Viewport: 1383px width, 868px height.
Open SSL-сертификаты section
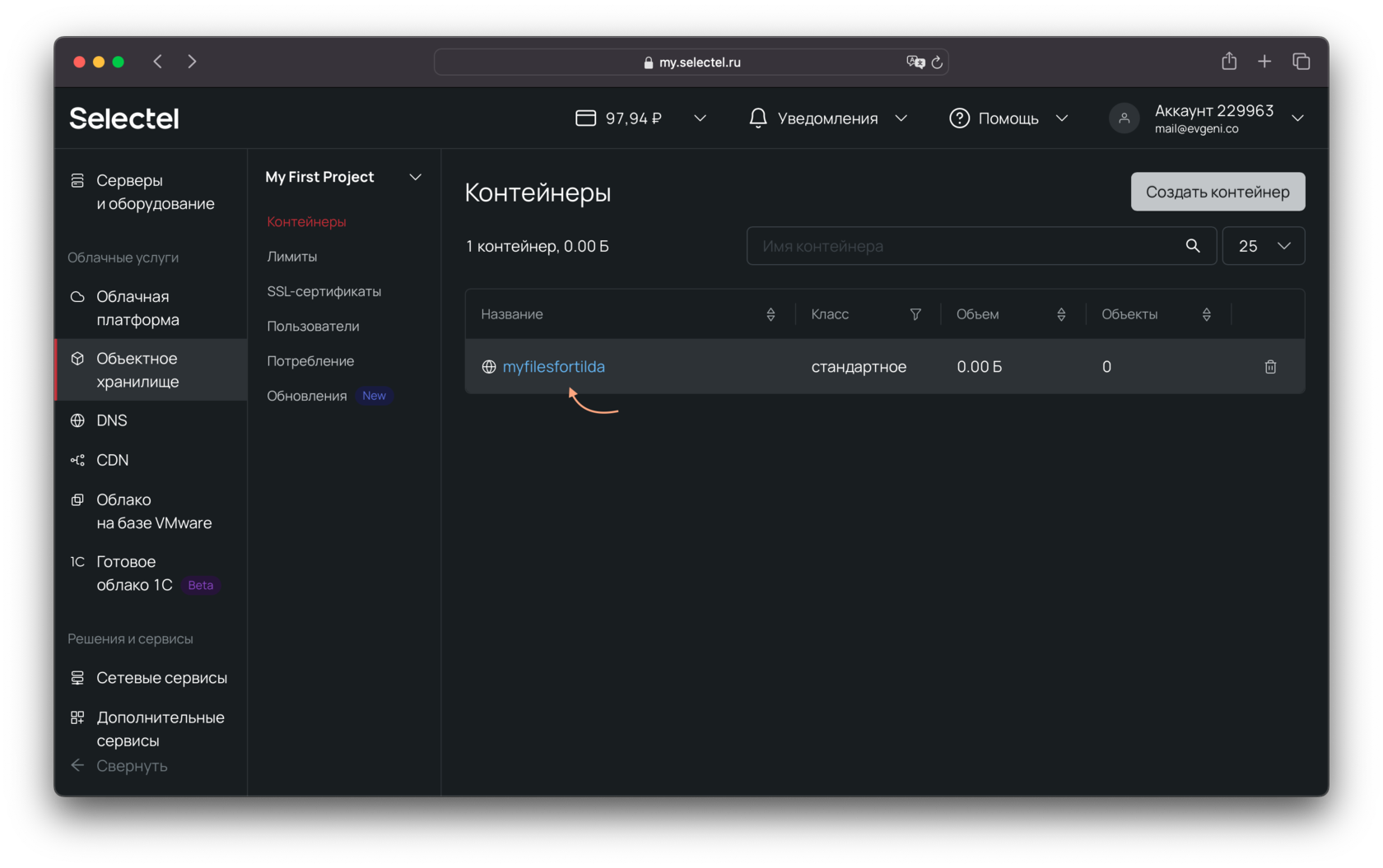click(324, 291)
